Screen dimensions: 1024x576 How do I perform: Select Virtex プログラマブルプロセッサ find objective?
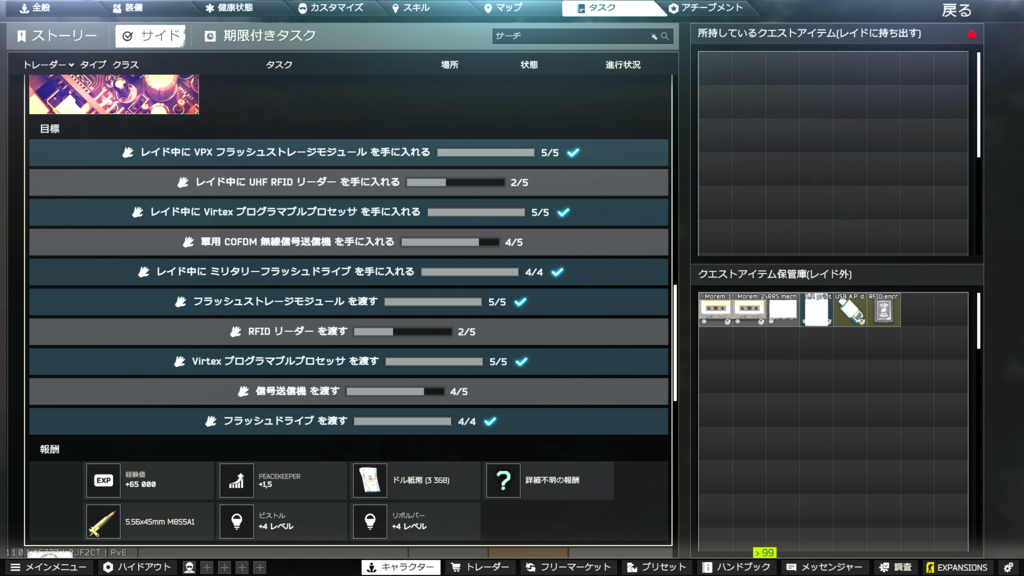[x=349, y=212]
